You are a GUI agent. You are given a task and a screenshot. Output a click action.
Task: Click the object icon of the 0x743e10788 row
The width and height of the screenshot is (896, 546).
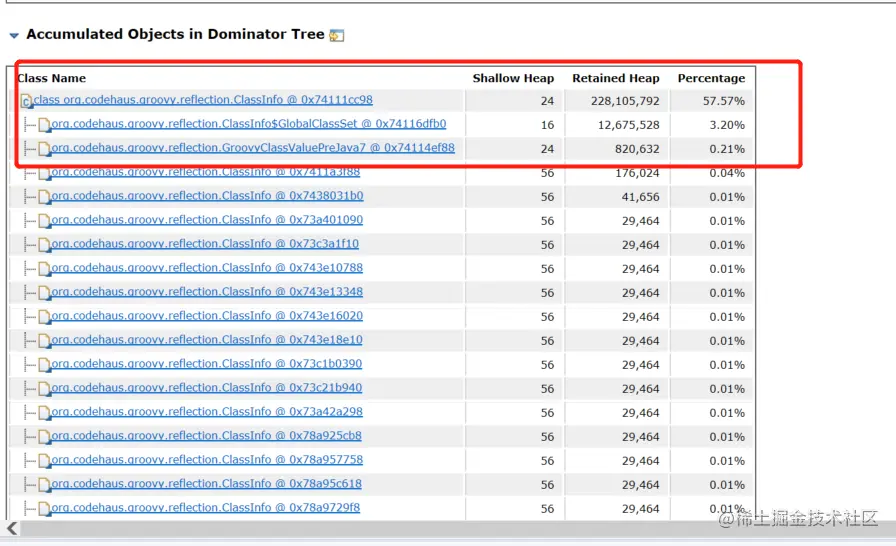(x=45, y=270)
